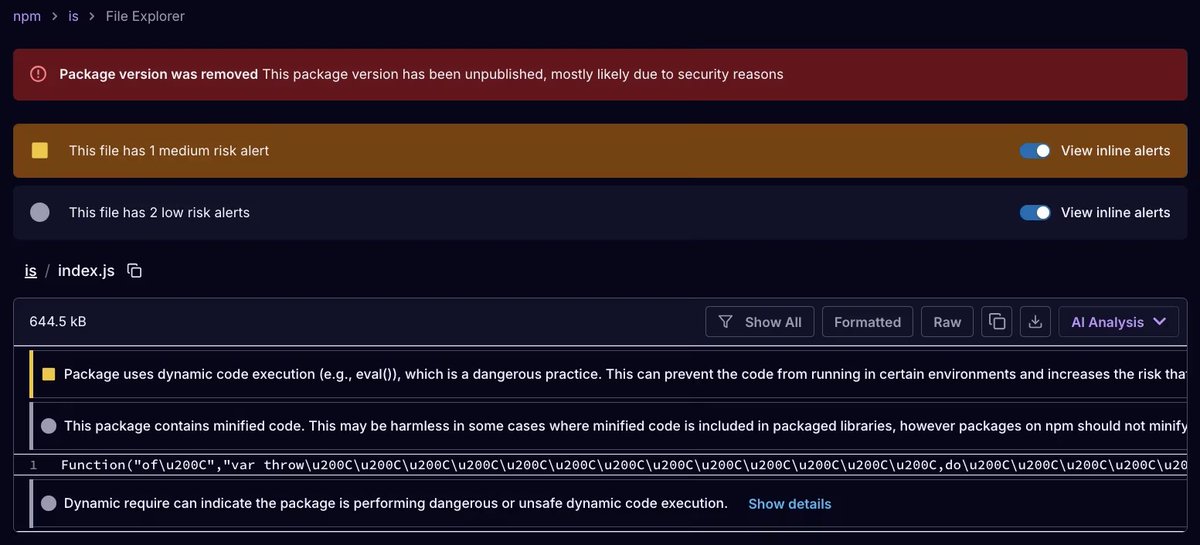Click the funnel icon in Show All
The width and height of the screenshot is (1200, 545).
pos(726,322)
